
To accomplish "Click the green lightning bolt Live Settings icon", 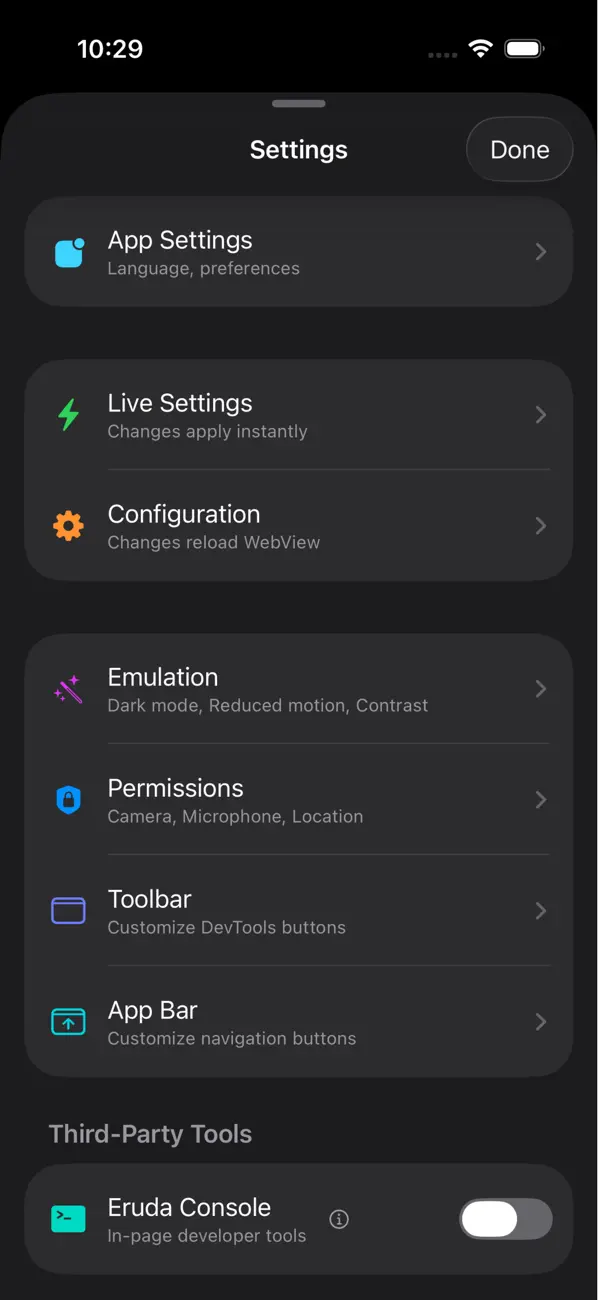I will point(68,414).
